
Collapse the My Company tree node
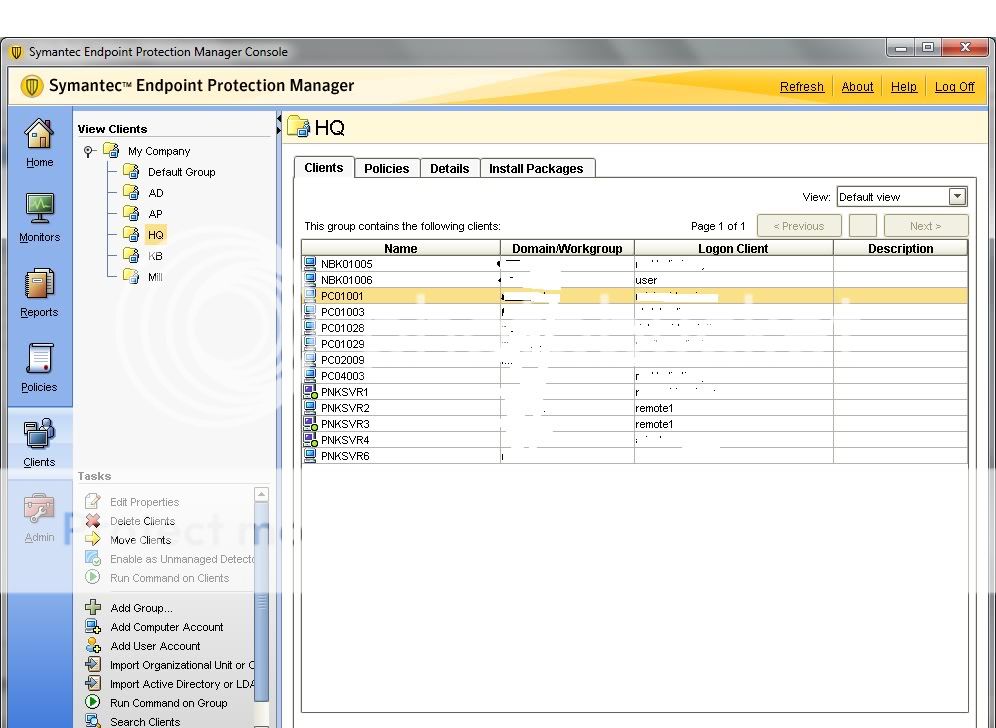click(x=88, y=151)
